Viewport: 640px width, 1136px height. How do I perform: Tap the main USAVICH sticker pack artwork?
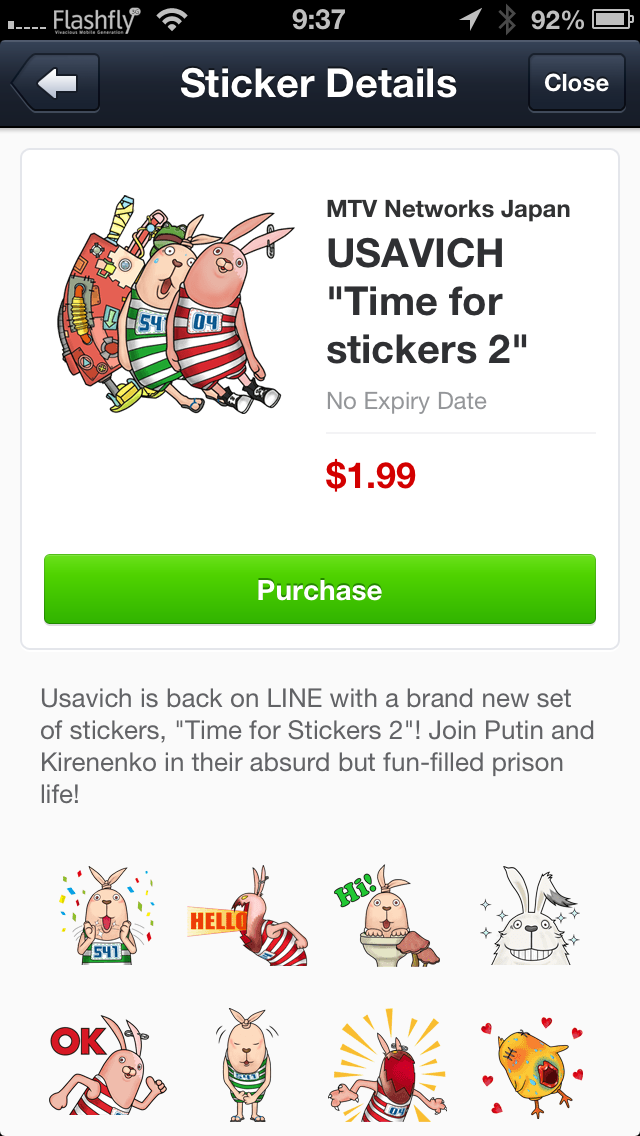[173, 304]
